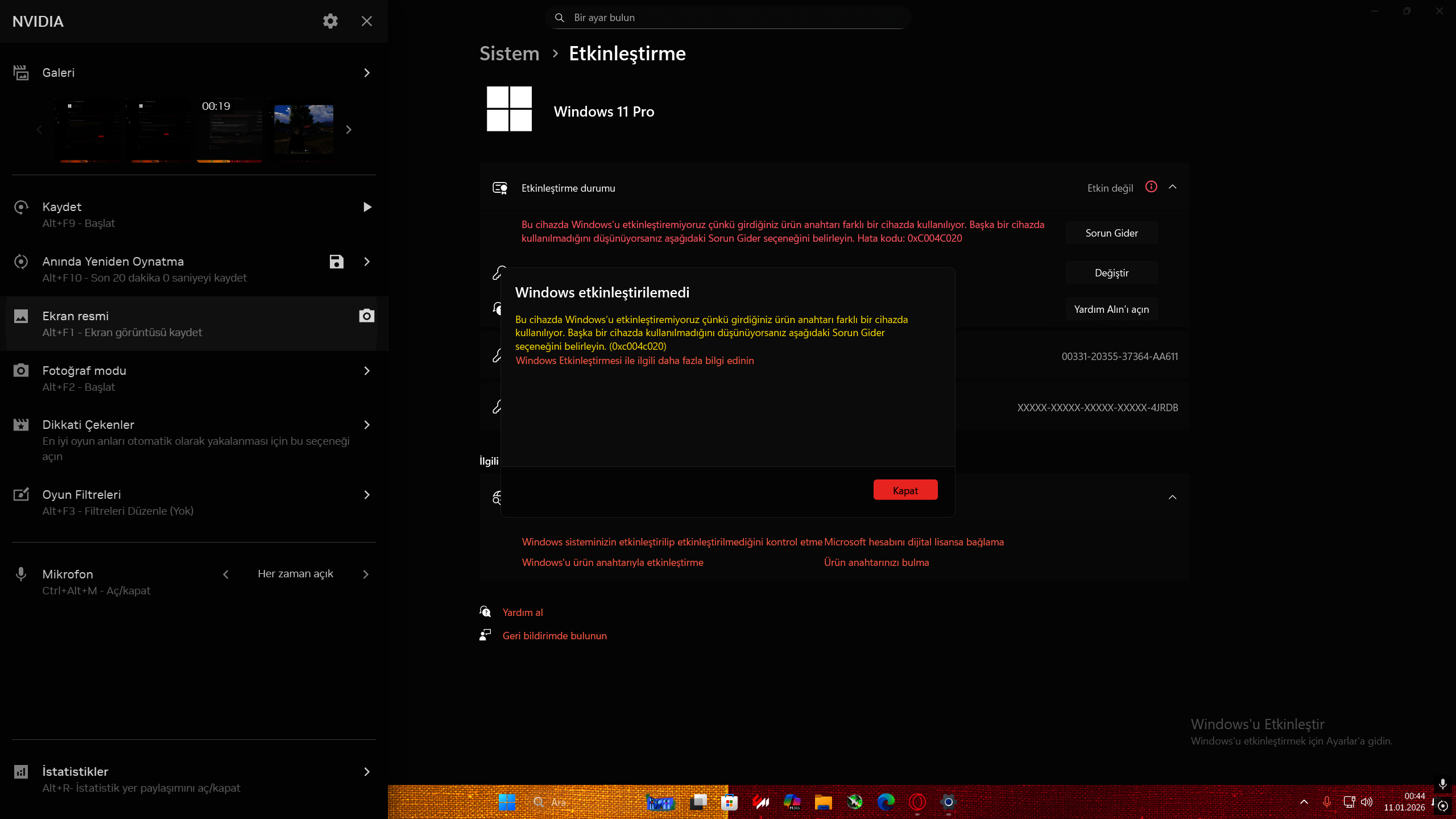Viewport: 1456px width, 819px height.
Task: Open Microsoft Store from taskbar
Action: coord(729,802)
